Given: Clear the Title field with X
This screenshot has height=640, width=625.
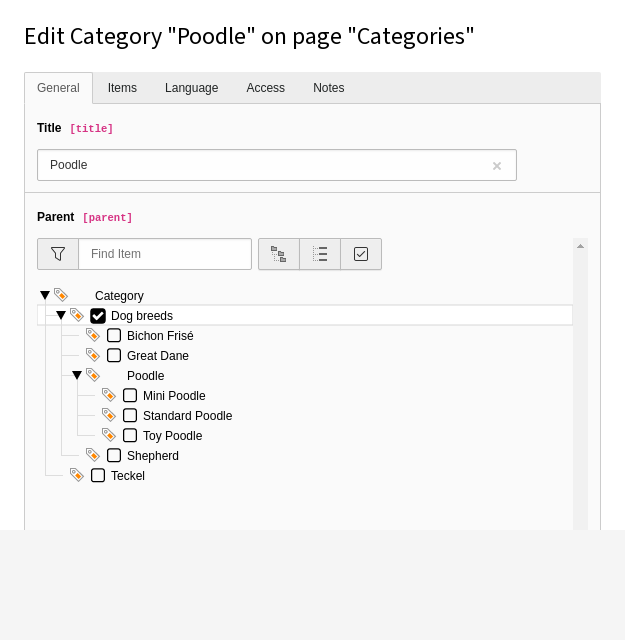Looking at the screenshot, I should 497,166.
